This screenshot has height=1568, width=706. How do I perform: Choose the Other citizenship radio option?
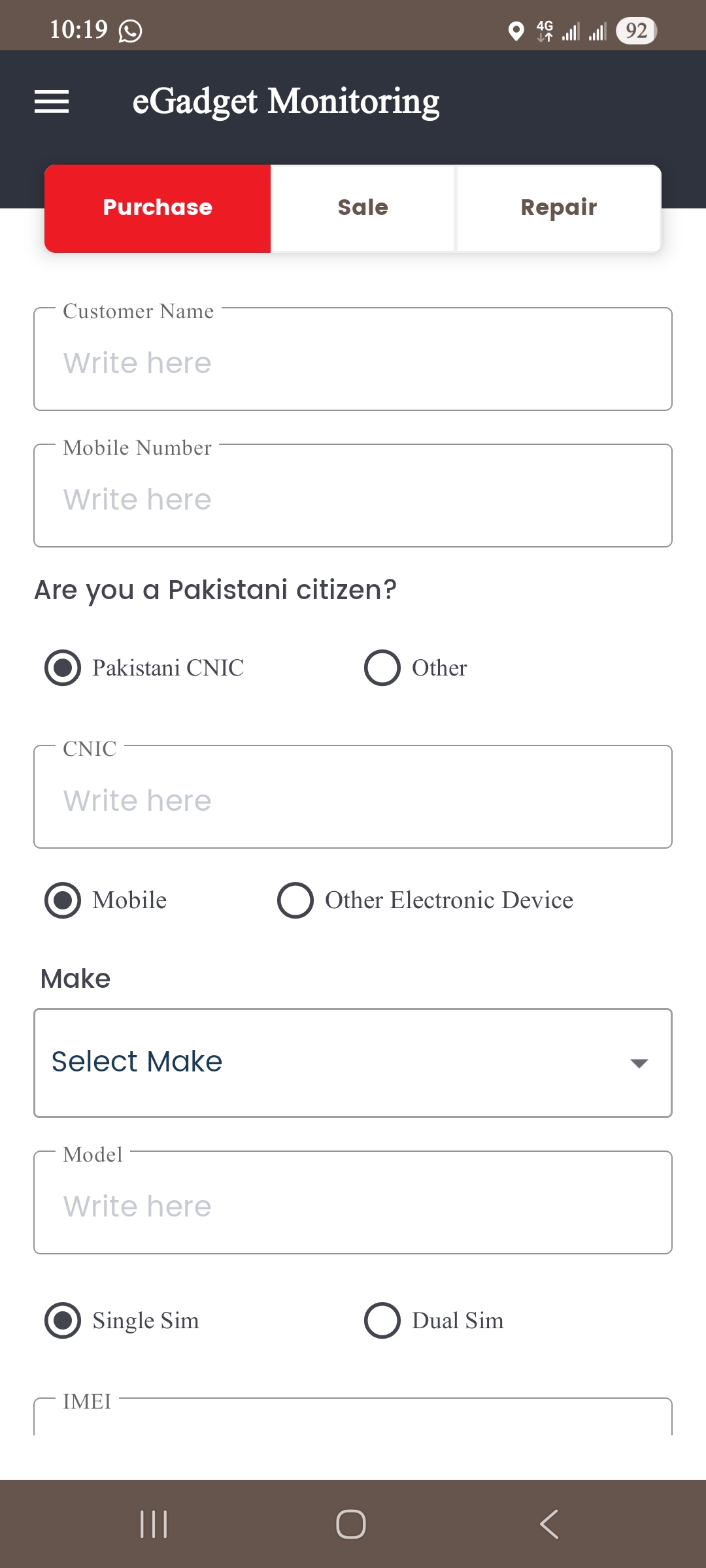tap(416, 668)
